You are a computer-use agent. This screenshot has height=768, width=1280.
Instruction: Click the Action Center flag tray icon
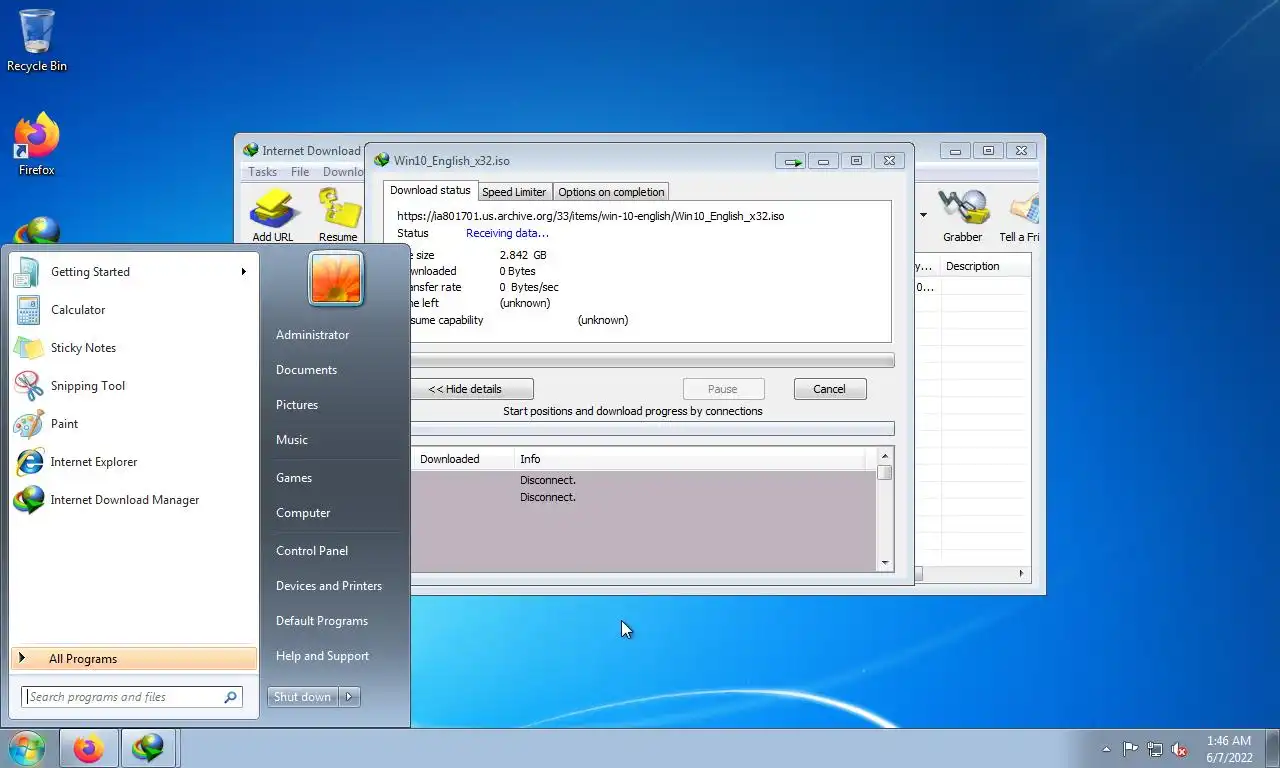click(x=1130, y=749)
